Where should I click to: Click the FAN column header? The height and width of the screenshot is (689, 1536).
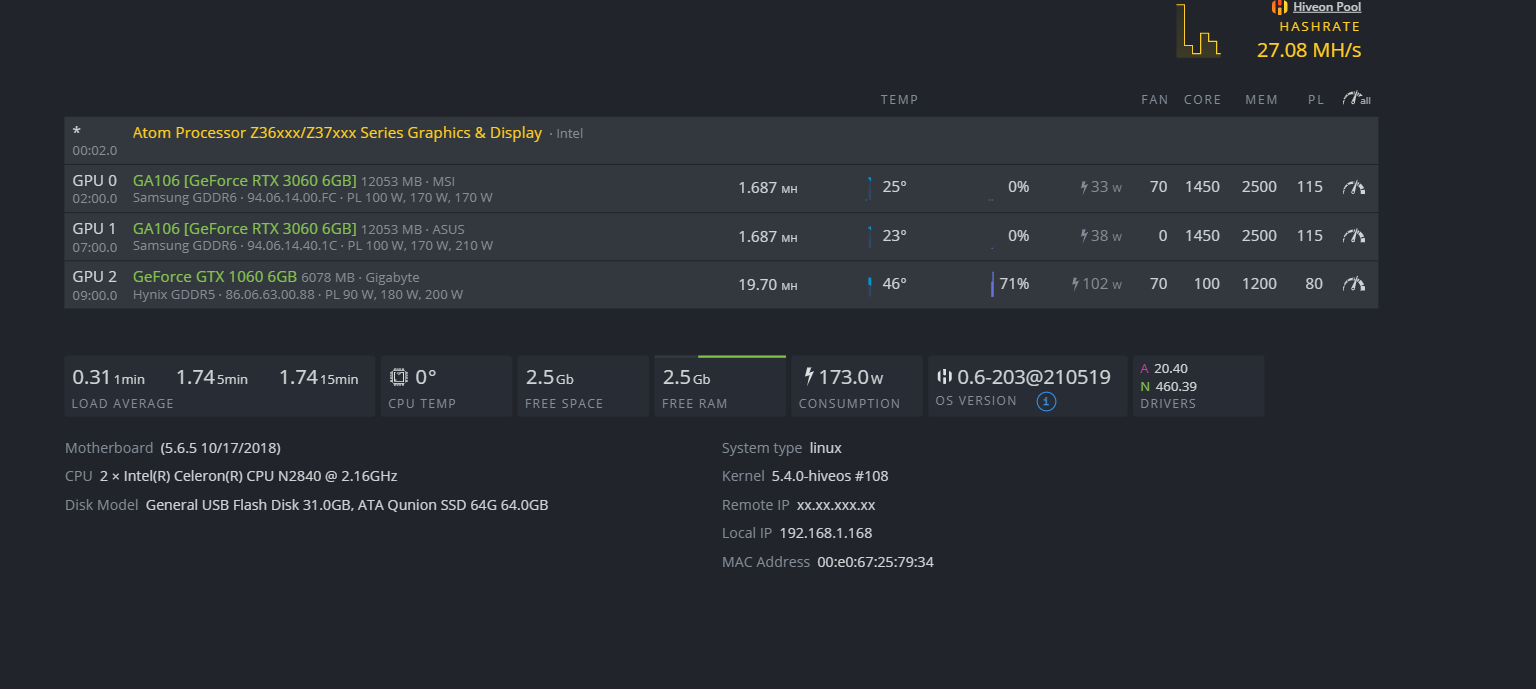(1155, 100)
